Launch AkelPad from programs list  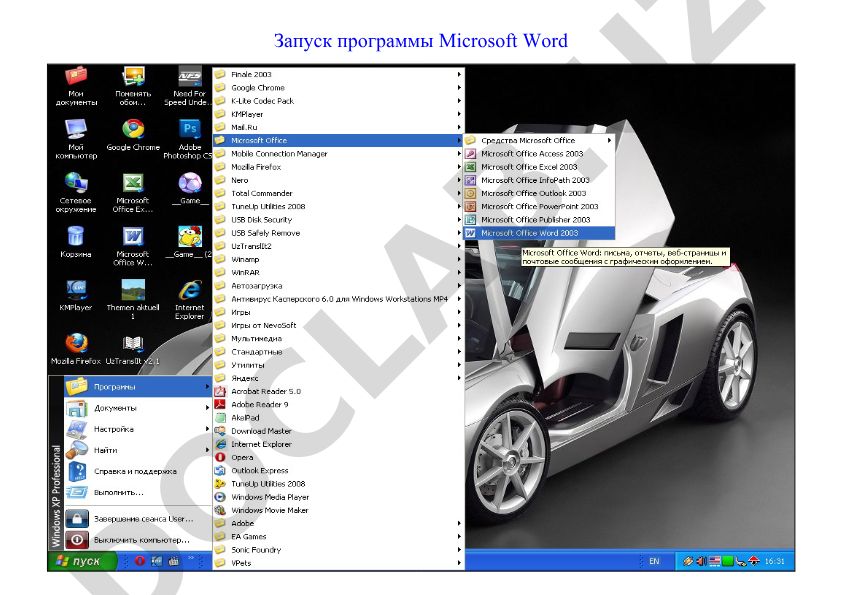338,418
